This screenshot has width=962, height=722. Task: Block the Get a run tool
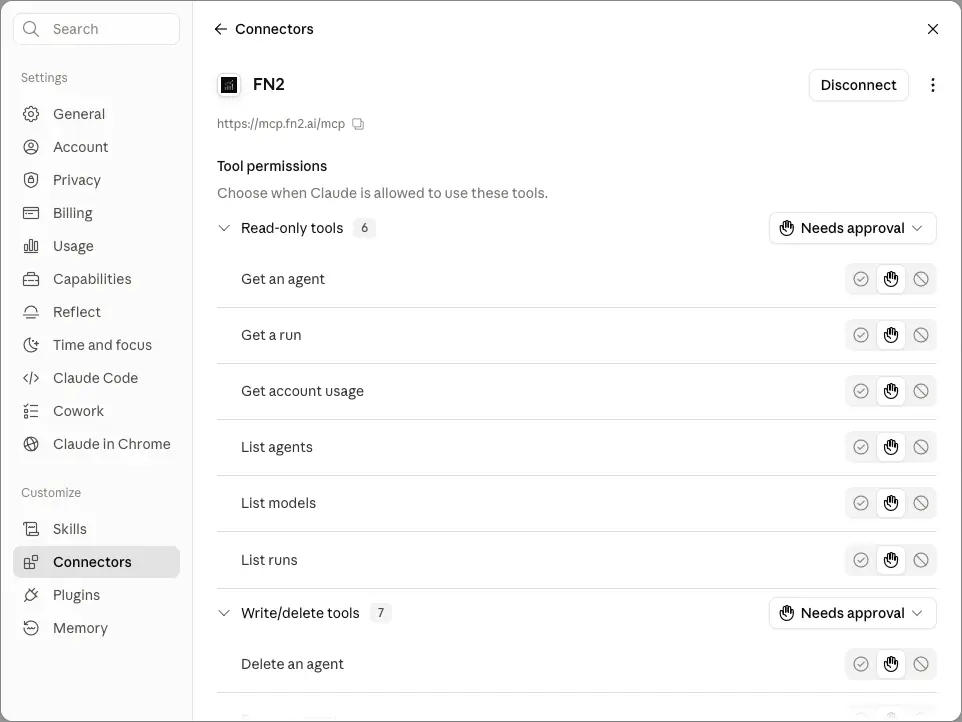921,335
